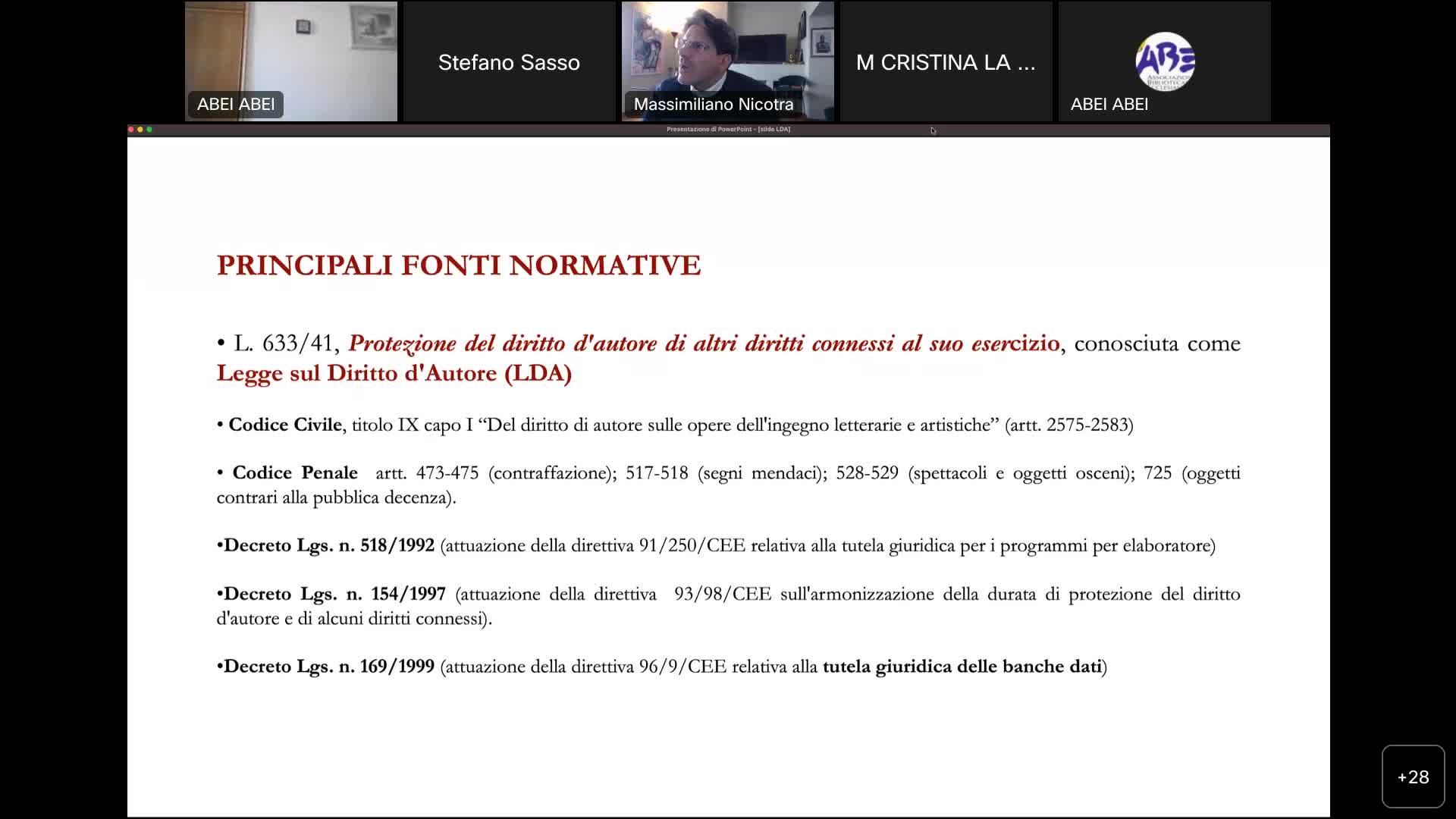
Task: Select the Stefano Sasso participant tile
Action: (509, 62)
